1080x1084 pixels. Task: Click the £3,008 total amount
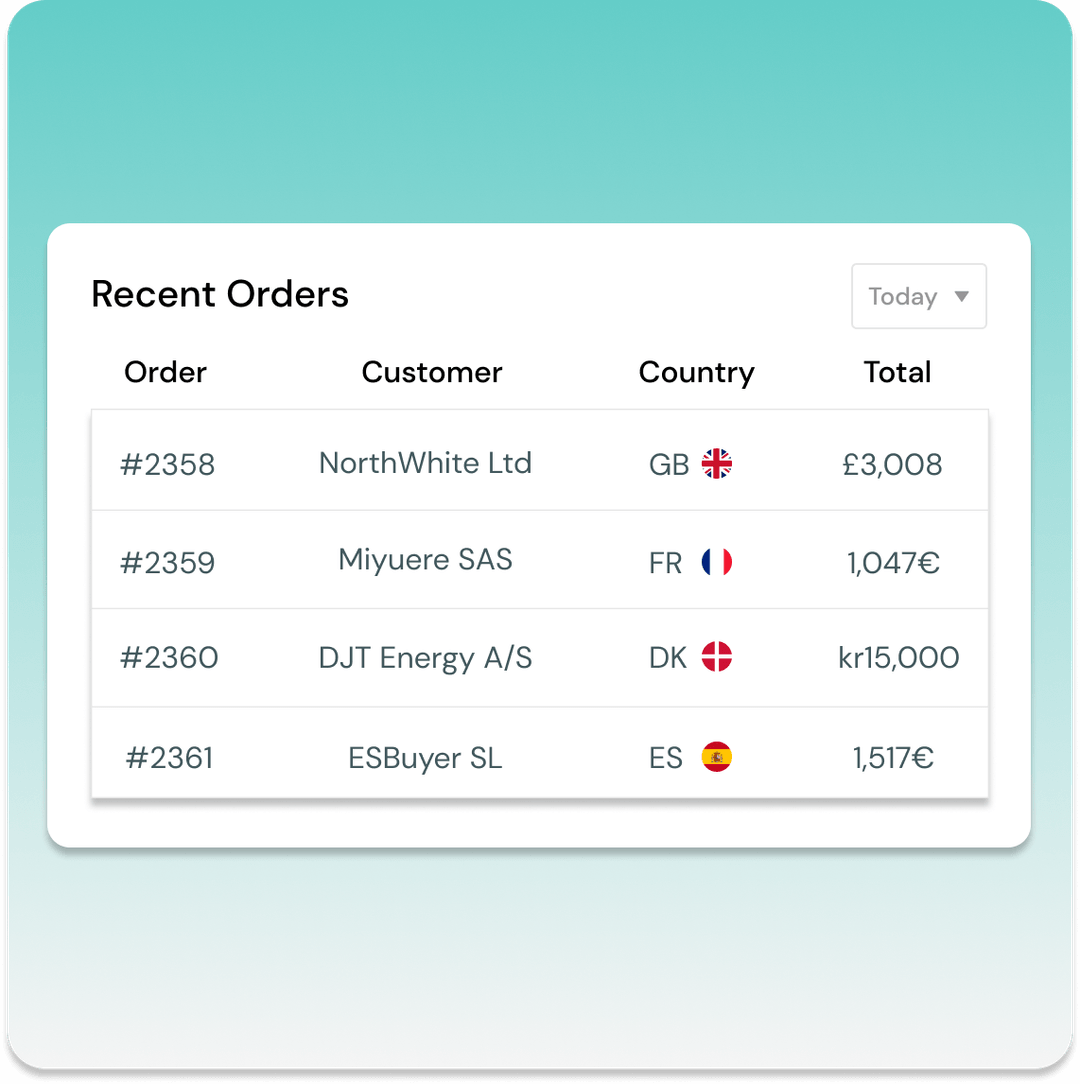pyautogui.click(x=893, y=464)
